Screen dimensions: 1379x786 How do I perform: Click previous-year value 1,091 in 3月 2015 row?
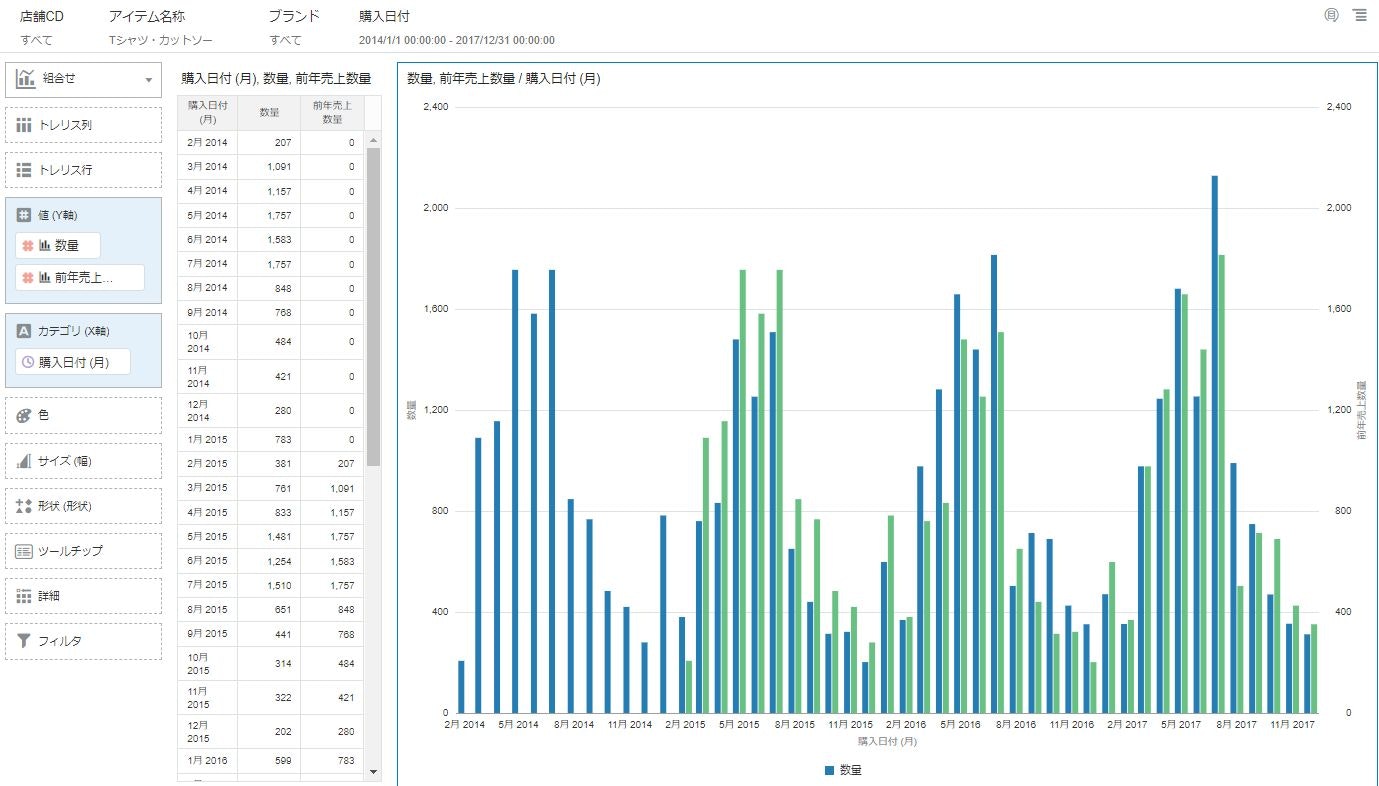point(342,488)
